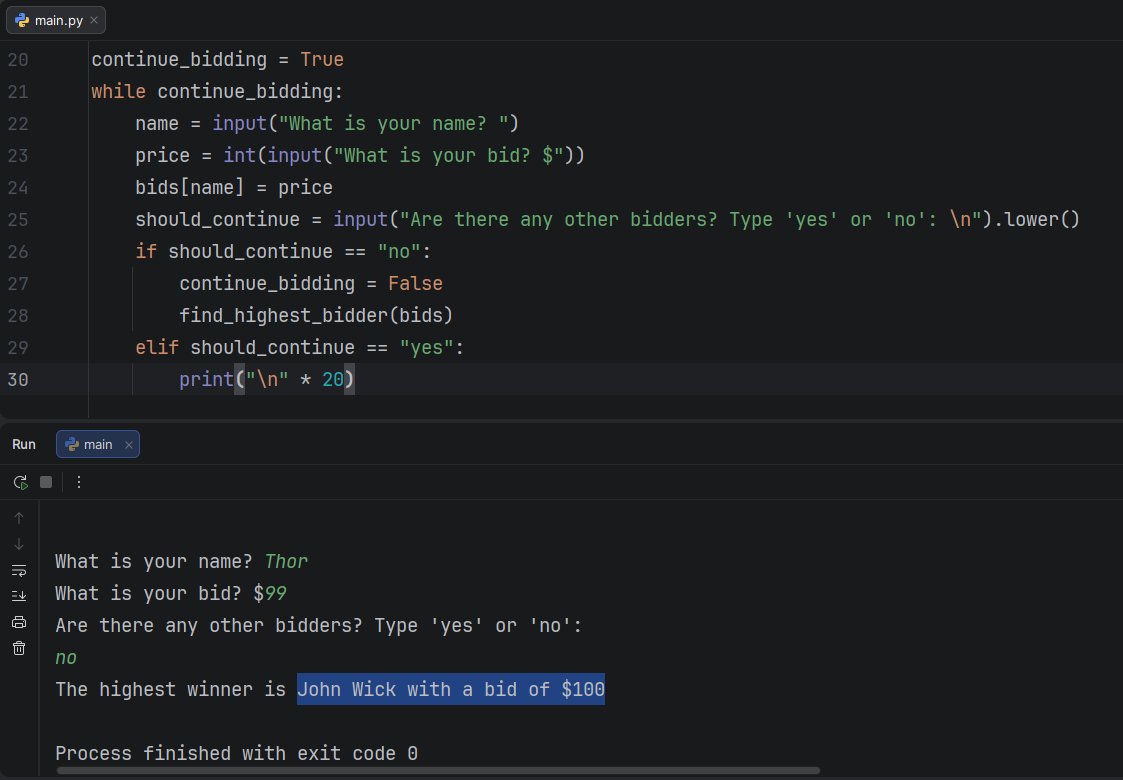Click the print("\n" * 20) statement
This screenshot has width=1123, height=780.
point(266,379)
